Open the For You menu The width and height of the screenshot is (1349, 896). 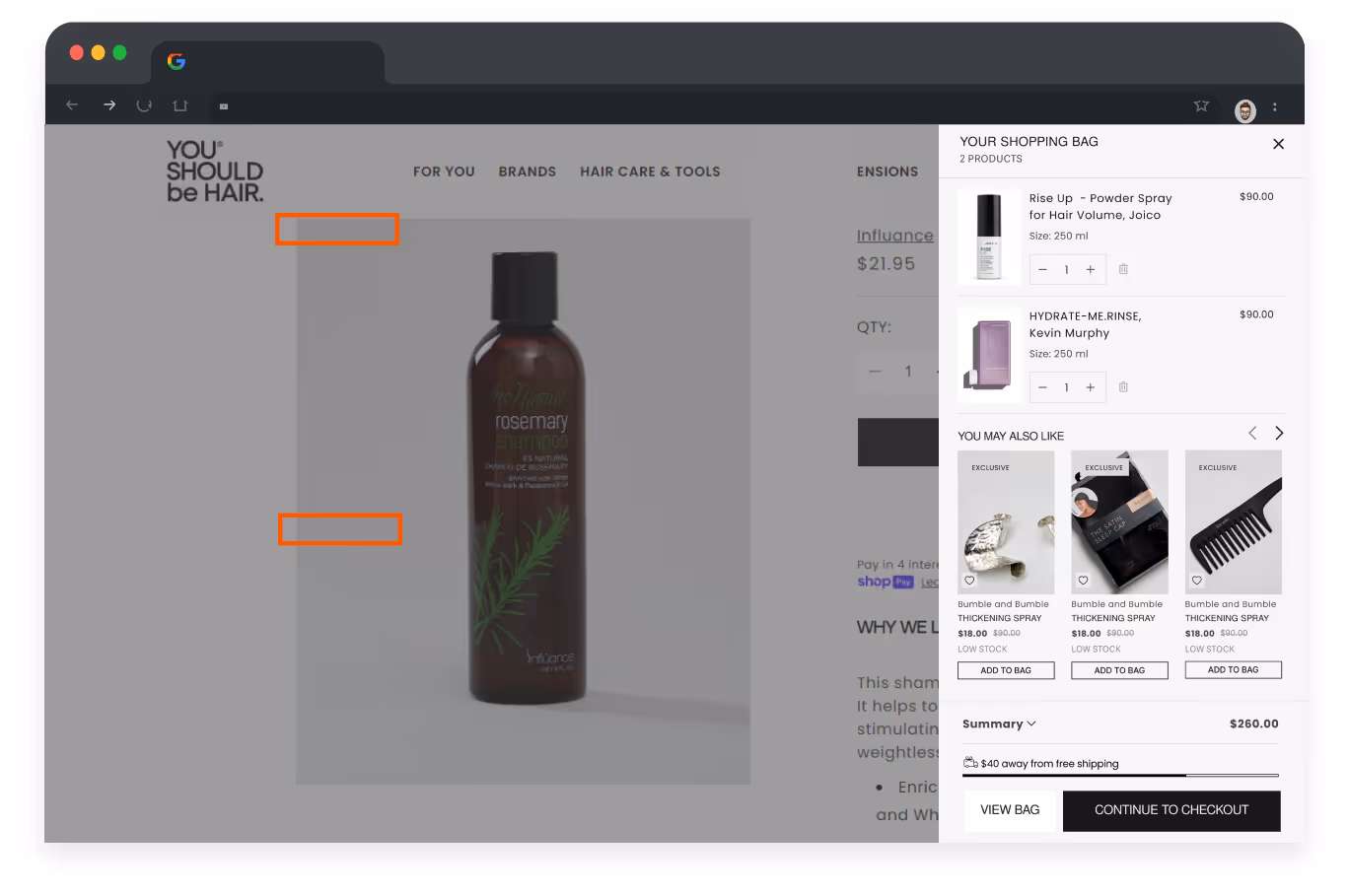(x=444, y=172)
